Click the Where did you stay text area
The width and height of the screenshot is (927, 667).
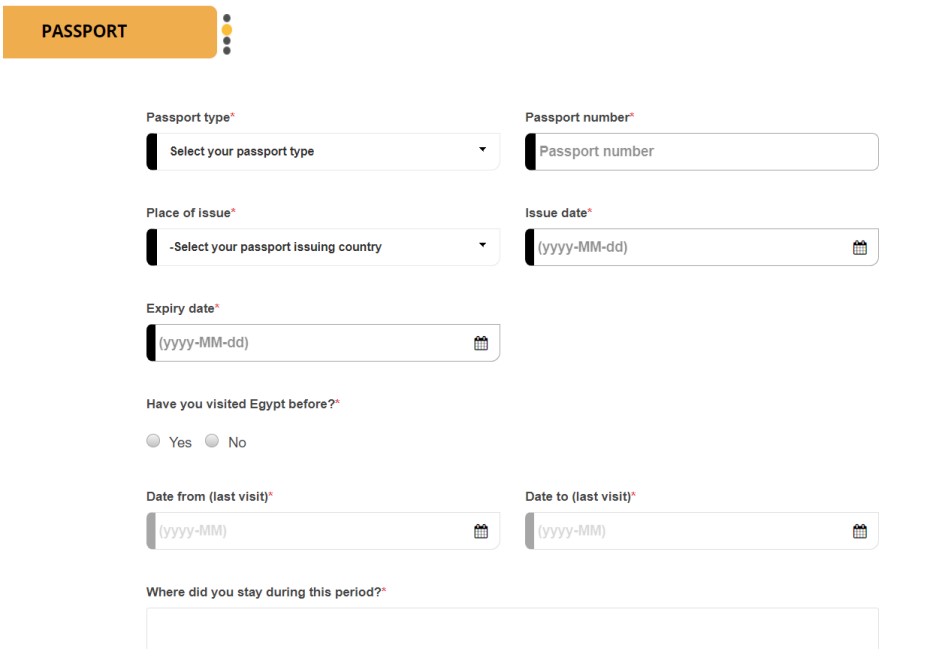(513, 629)
